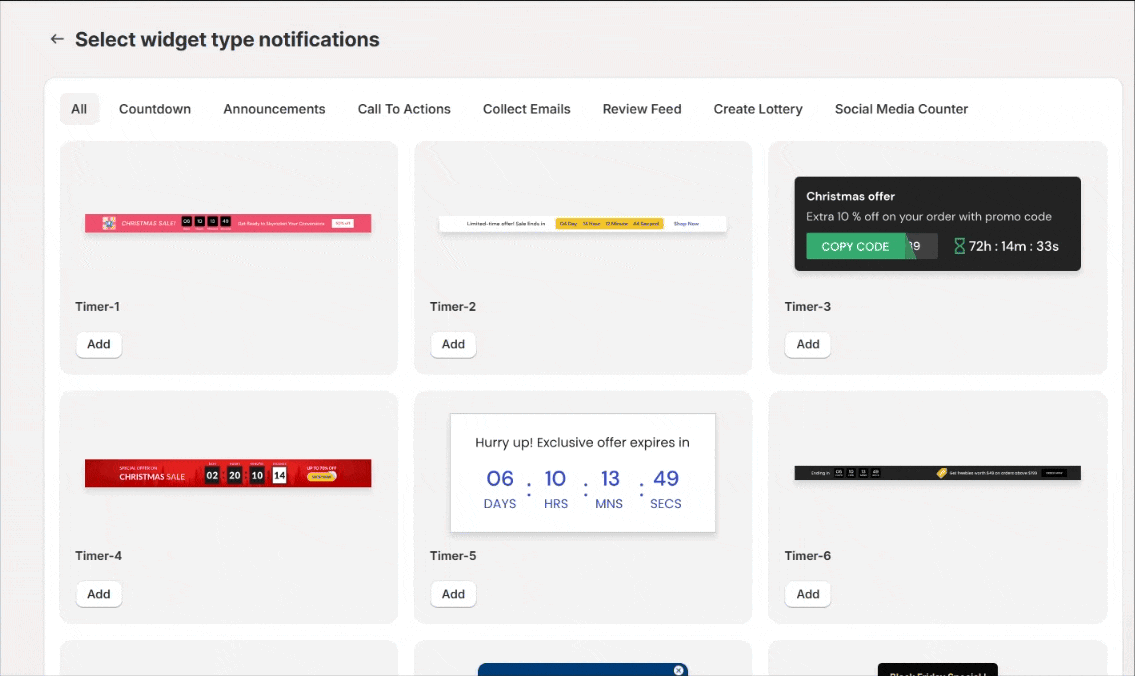1135x676 pixels.
Task: Select the Collect Emails tab
Action: (526, 109)
